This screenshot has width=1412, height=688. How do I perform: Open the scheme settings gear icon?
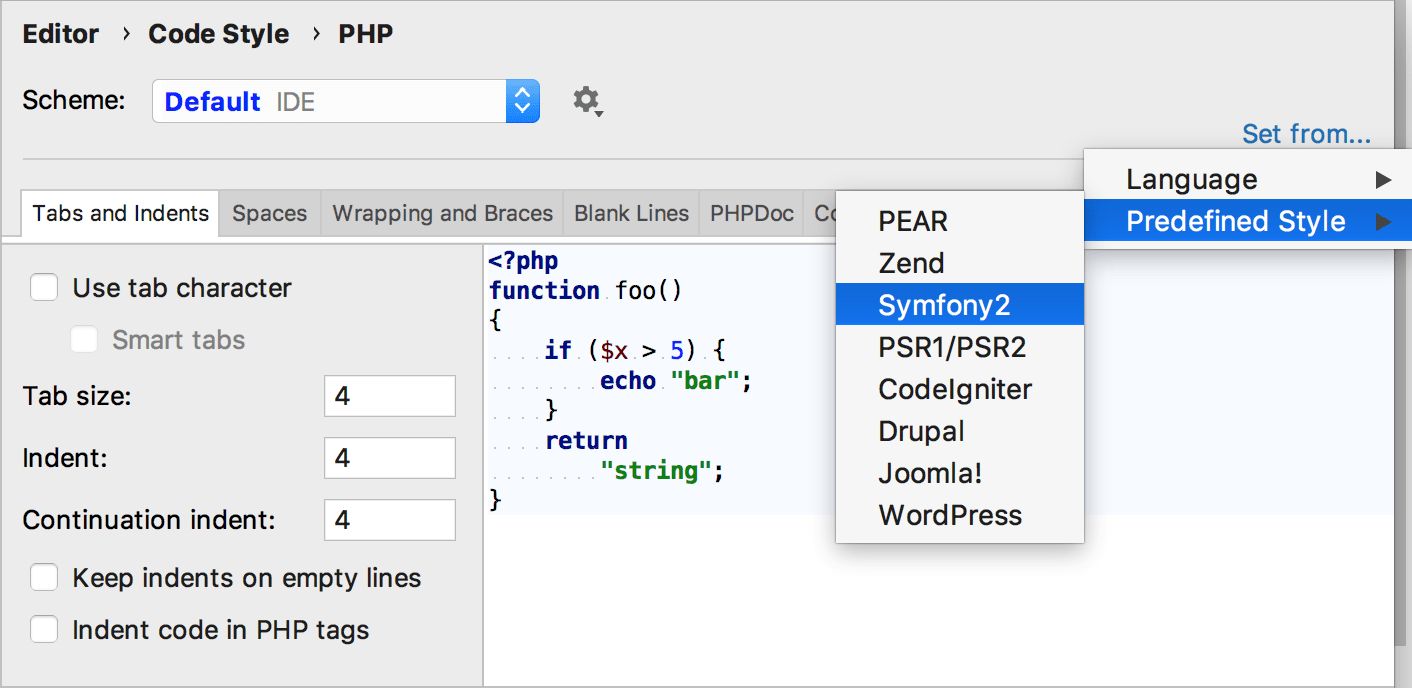(587, 100)
